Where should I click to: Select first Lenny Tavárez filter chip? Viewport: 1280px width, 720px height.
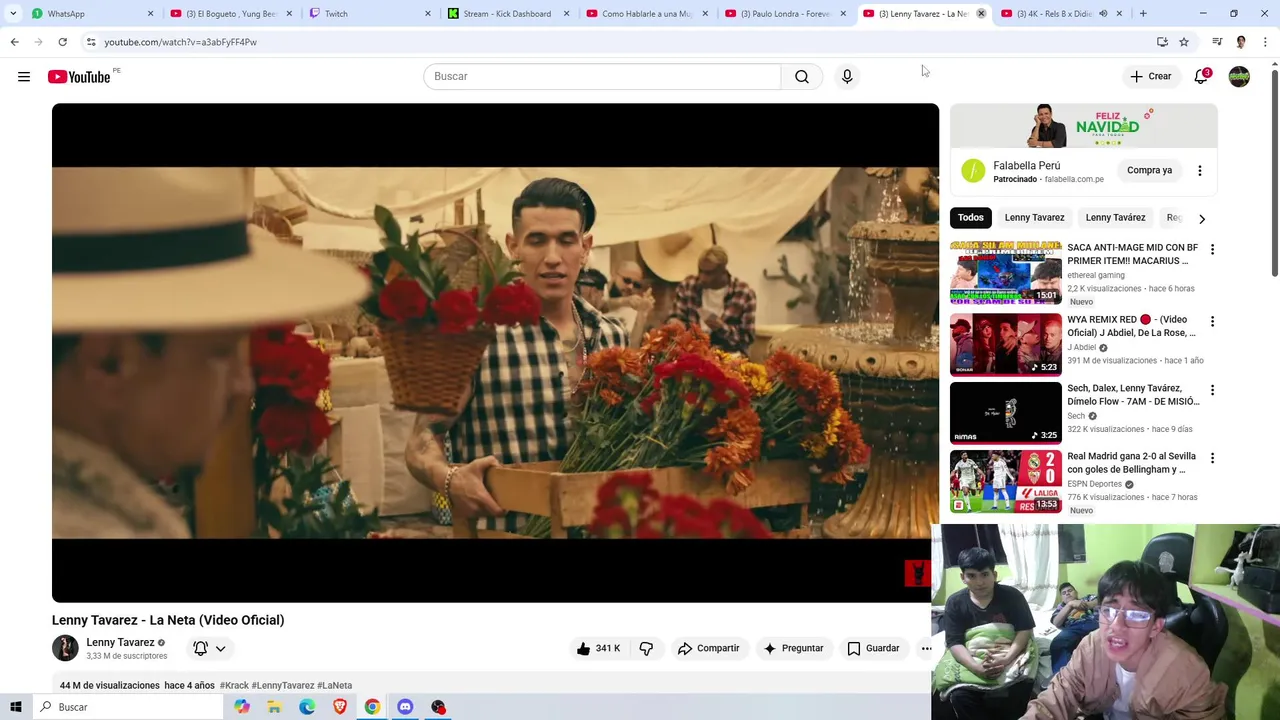1034,218
